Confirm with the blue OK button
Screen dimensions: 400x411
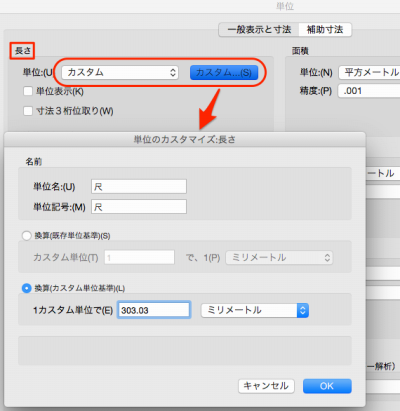coord(327,386)
